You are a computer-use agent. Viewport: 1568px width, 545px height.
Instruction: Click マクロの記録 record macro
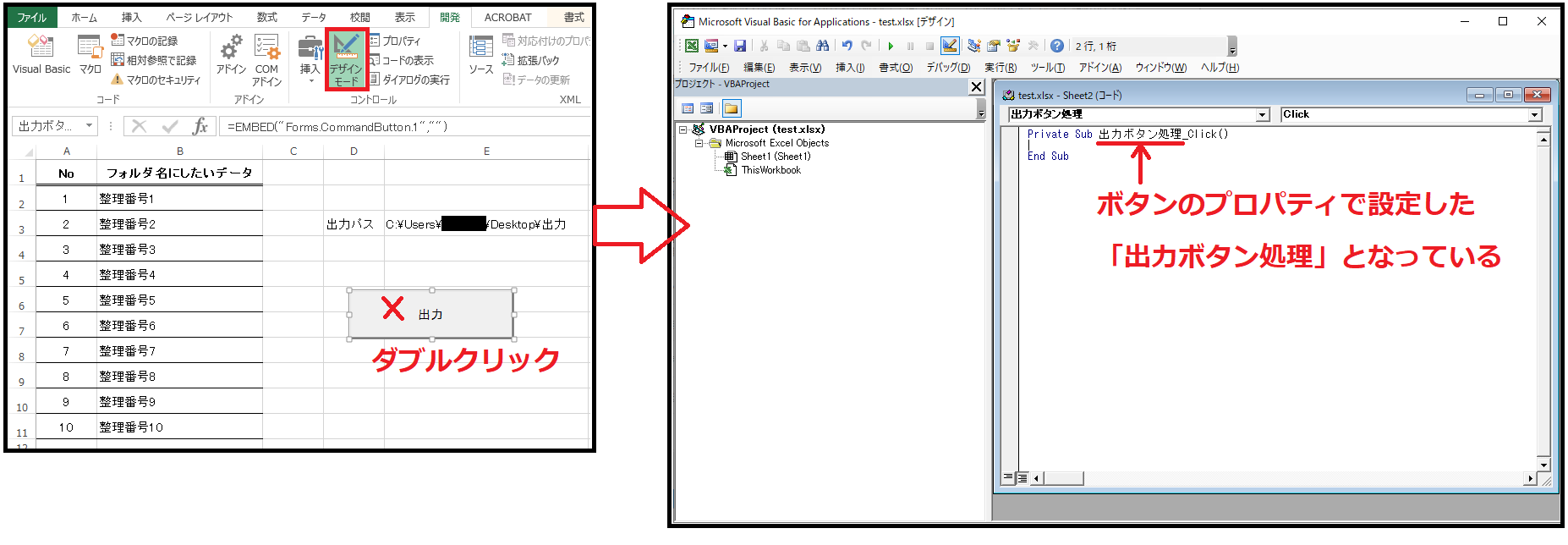tap(145, 41)
